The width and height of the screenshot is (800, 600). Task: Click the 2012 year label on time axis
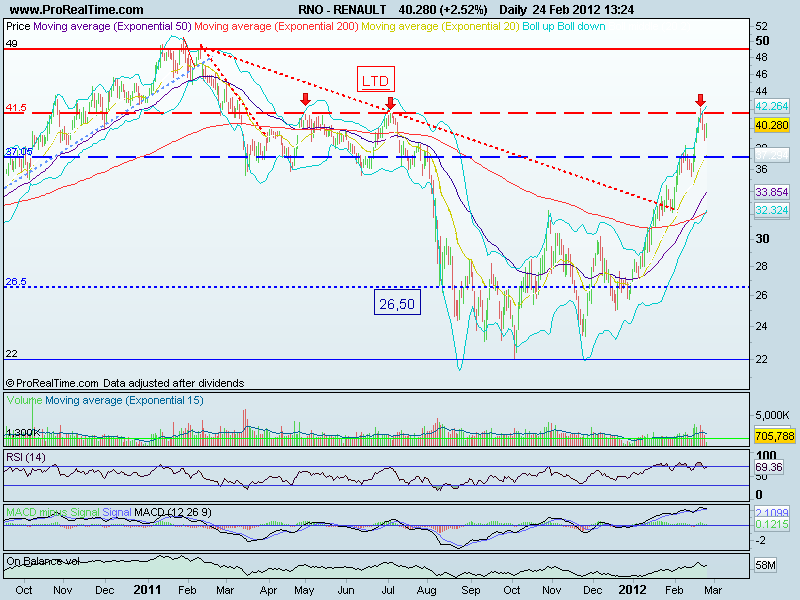point(632,590)
